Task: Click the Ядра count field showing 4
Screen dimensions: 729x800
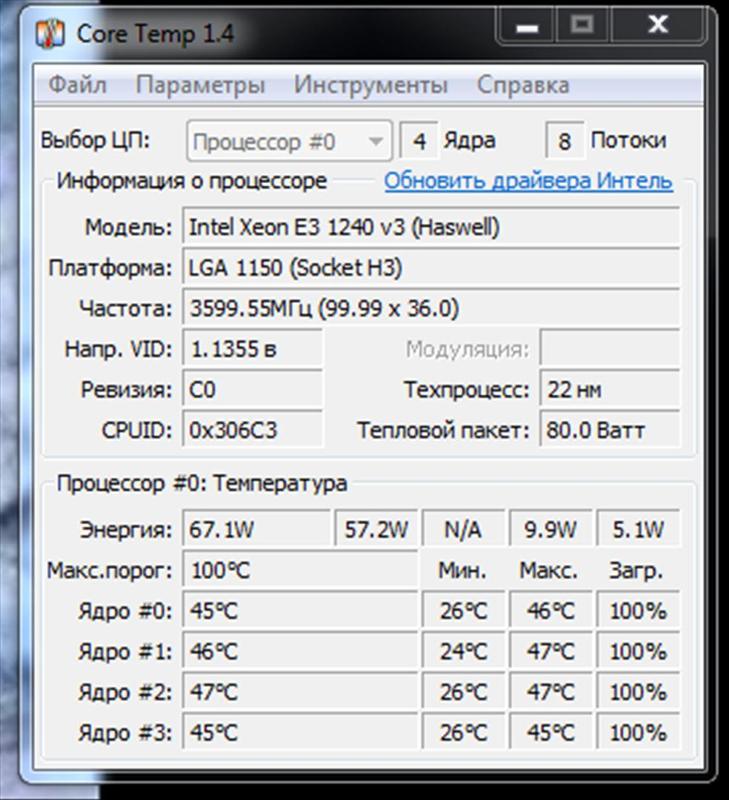Action: point(419,141)
